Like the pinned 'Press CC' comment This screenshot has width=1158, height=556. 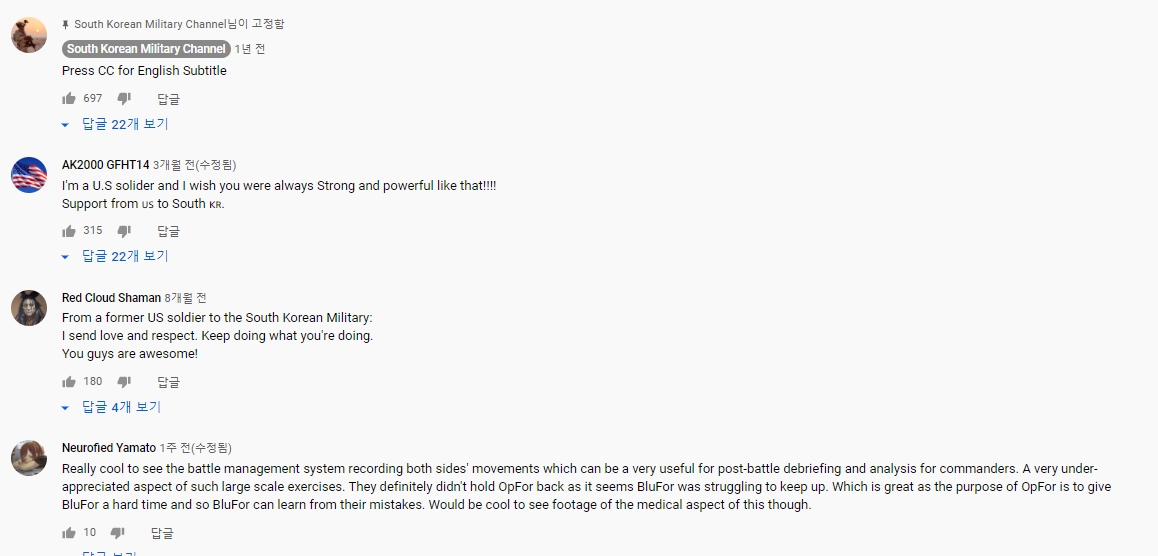pos(69,98)
